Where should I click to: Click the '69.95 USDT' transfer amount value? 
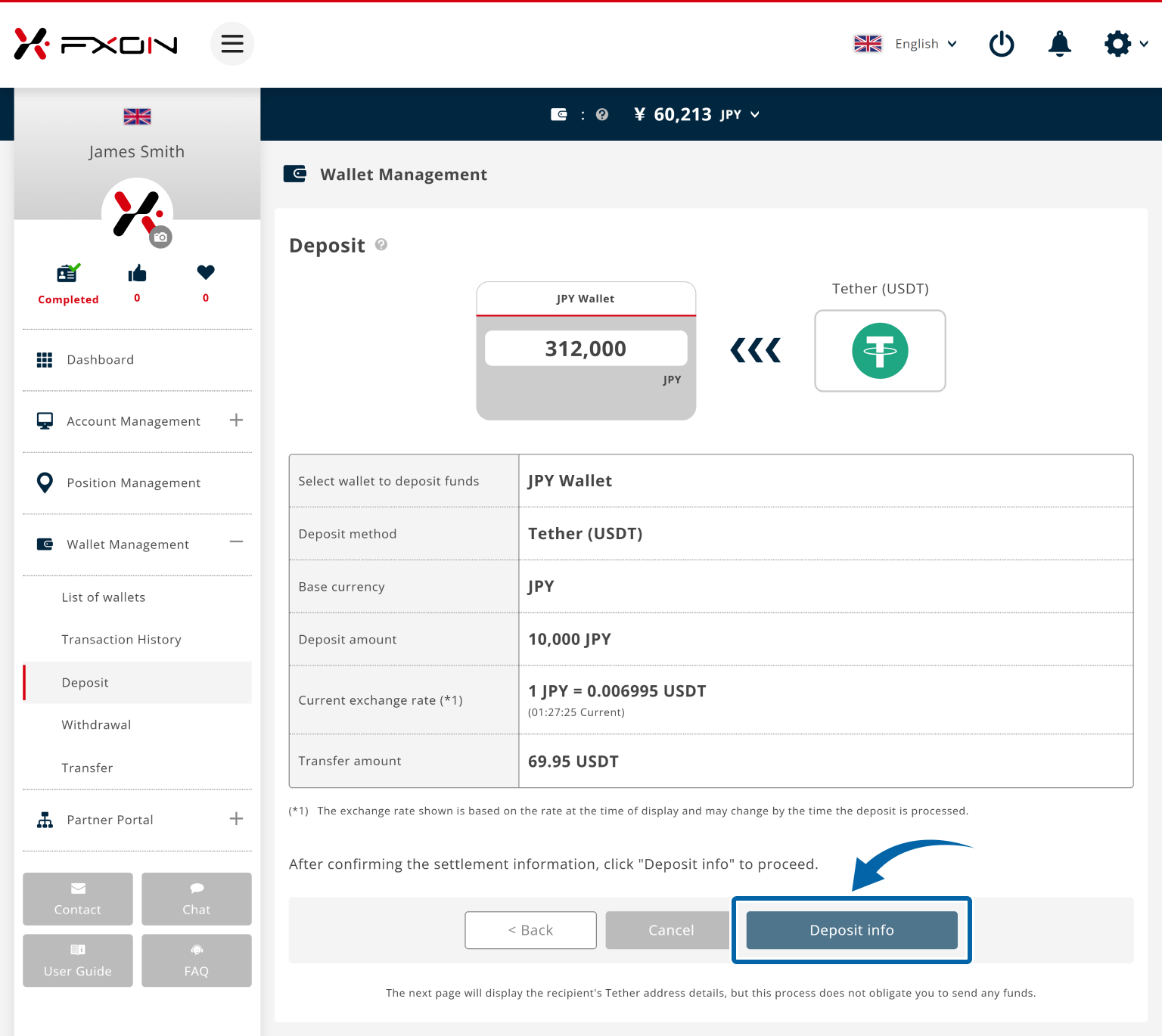[573, 761]
